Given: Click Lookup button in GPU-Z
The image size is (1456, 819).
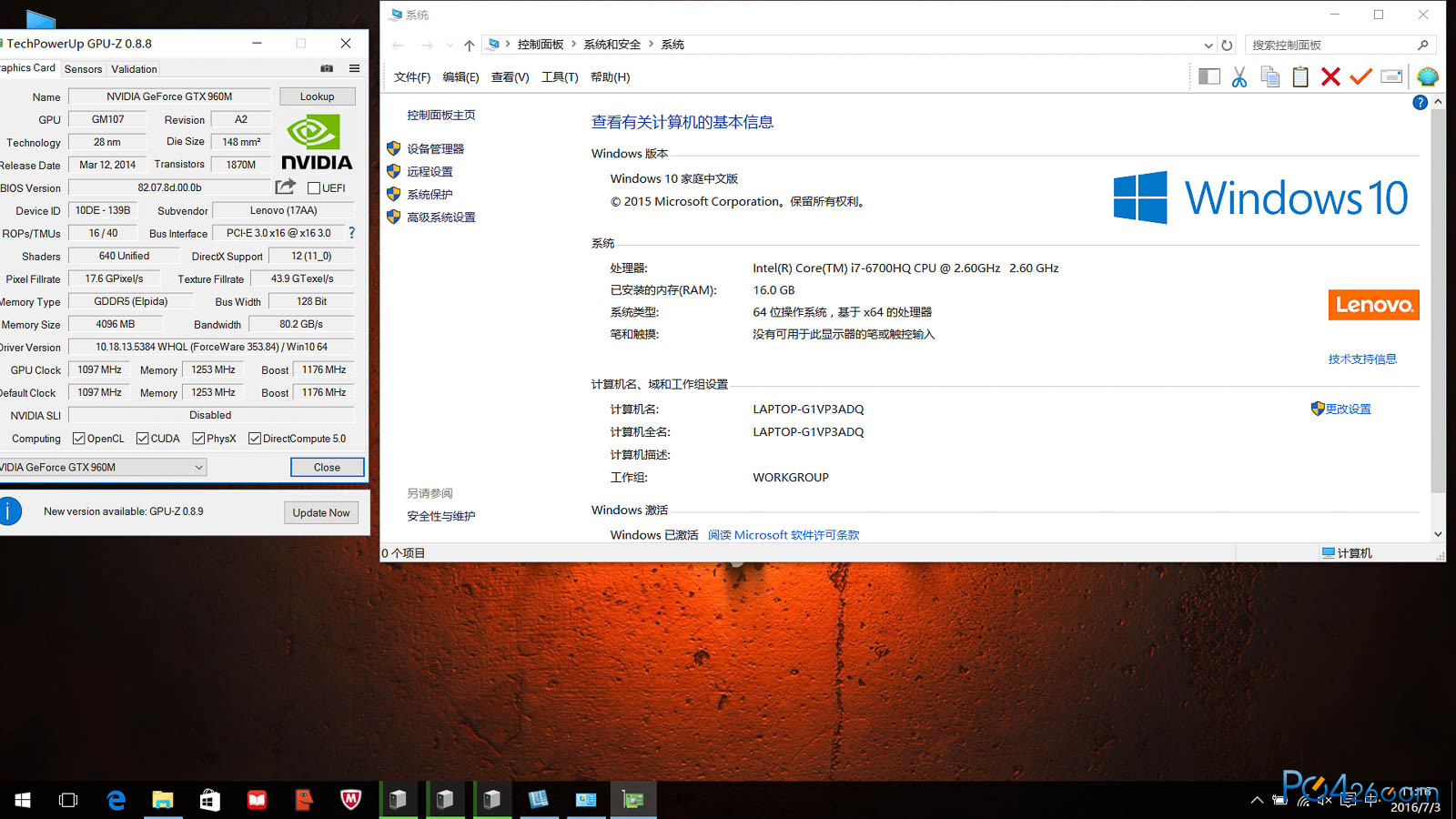Looking at the screenshot, I should 317,96.
